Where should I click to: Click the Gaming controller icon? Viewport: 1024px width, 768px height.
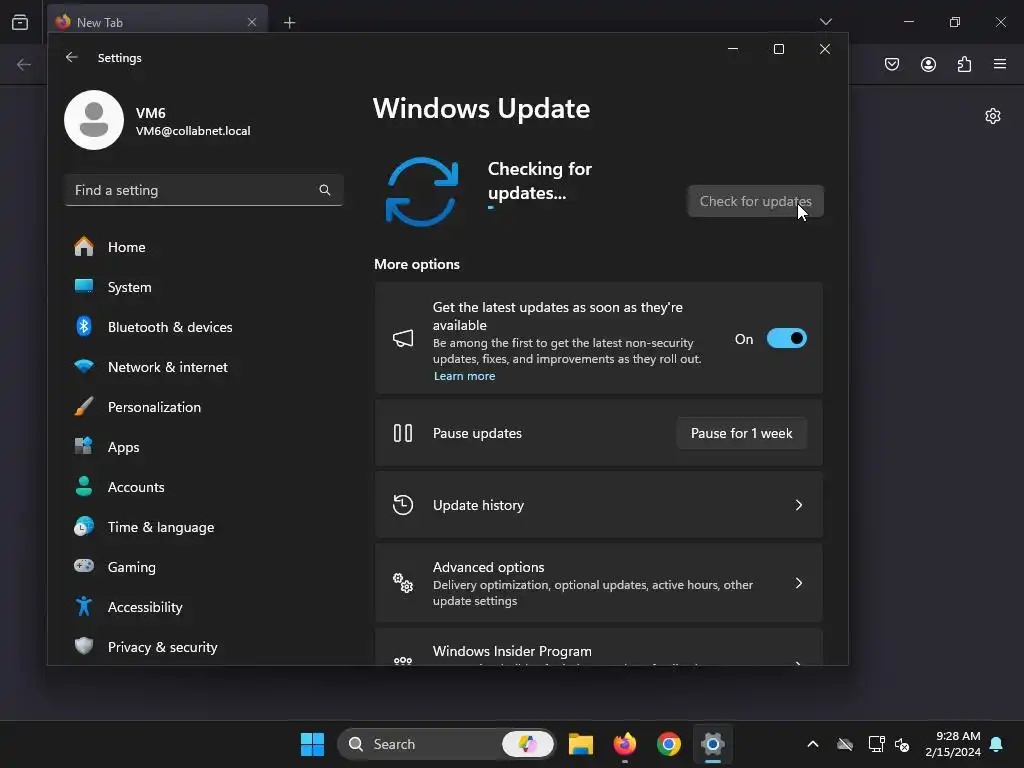point(84,566)
